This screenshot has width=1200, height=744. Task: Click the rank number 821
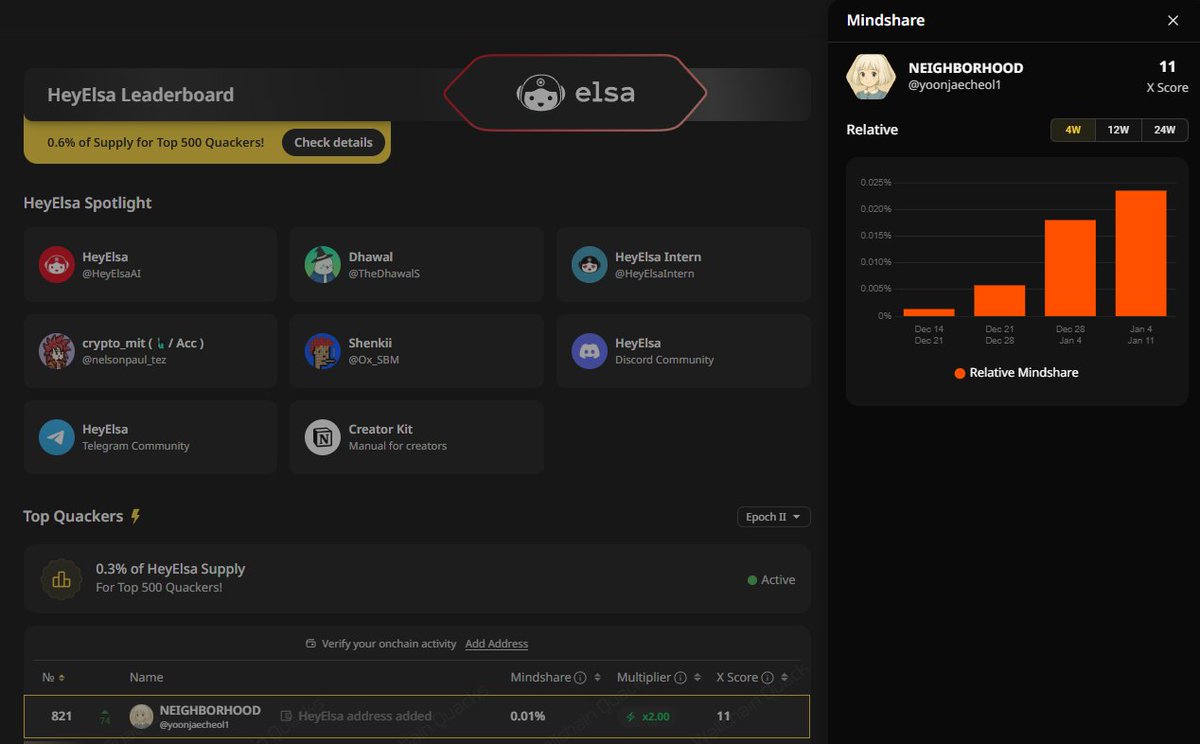click(x=62, y=716)
